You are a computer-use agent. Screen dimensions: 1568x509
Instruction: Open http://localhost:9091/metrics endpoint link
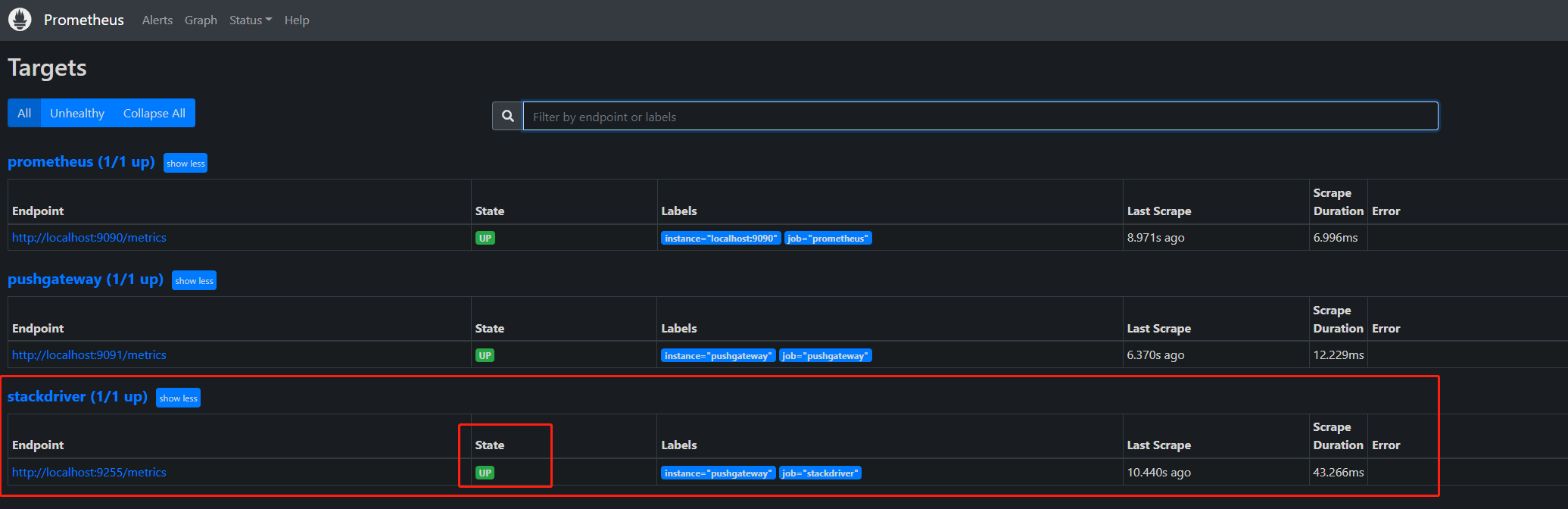(89, 355)
